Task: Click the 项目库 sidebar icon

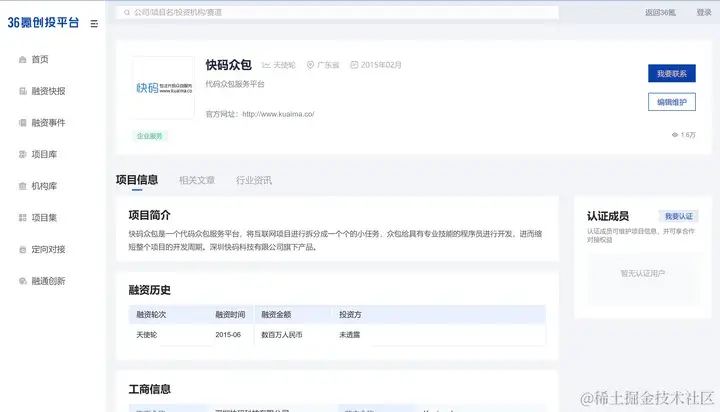Action: (22, 154)
